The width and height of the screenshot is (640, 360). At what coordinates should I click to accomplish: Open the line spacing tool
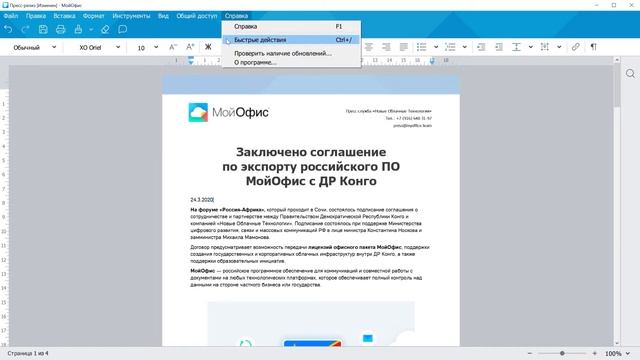pos(516,47)
